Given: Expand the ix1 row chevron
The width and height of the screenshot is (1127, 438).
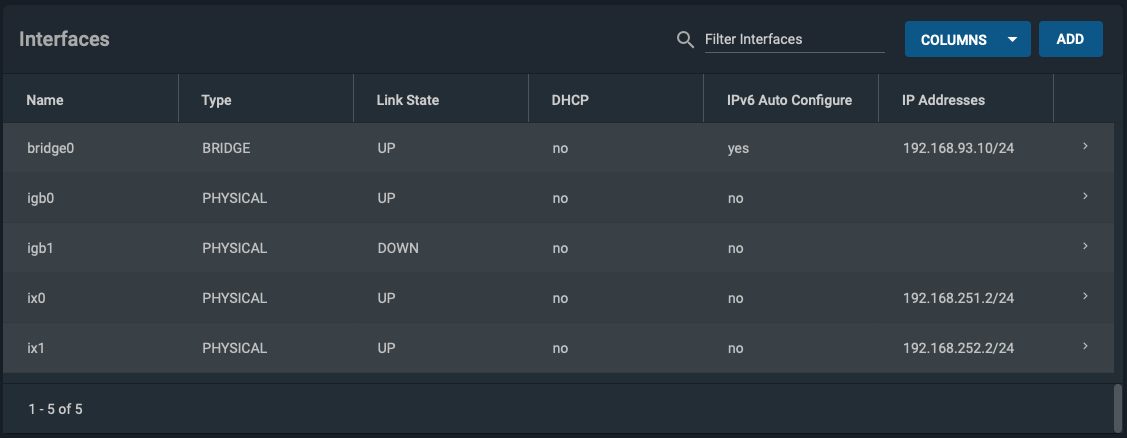Looking at the screenshot, I should tap(1085, 347).
